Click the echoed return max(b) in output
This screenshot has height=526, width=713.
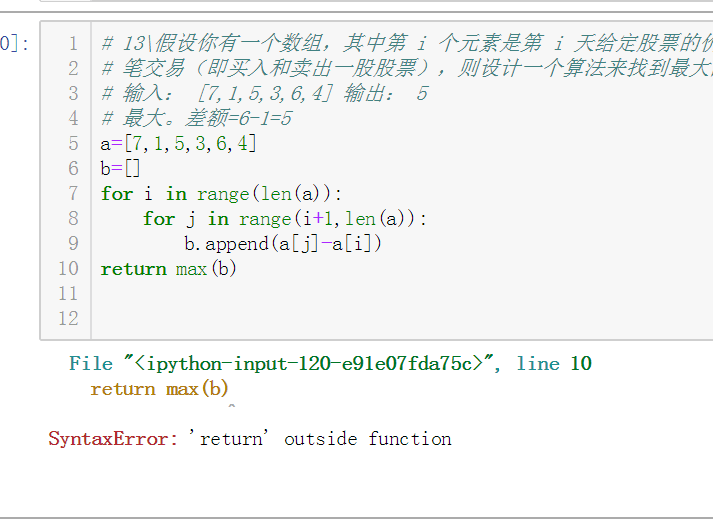click(159, 389)
